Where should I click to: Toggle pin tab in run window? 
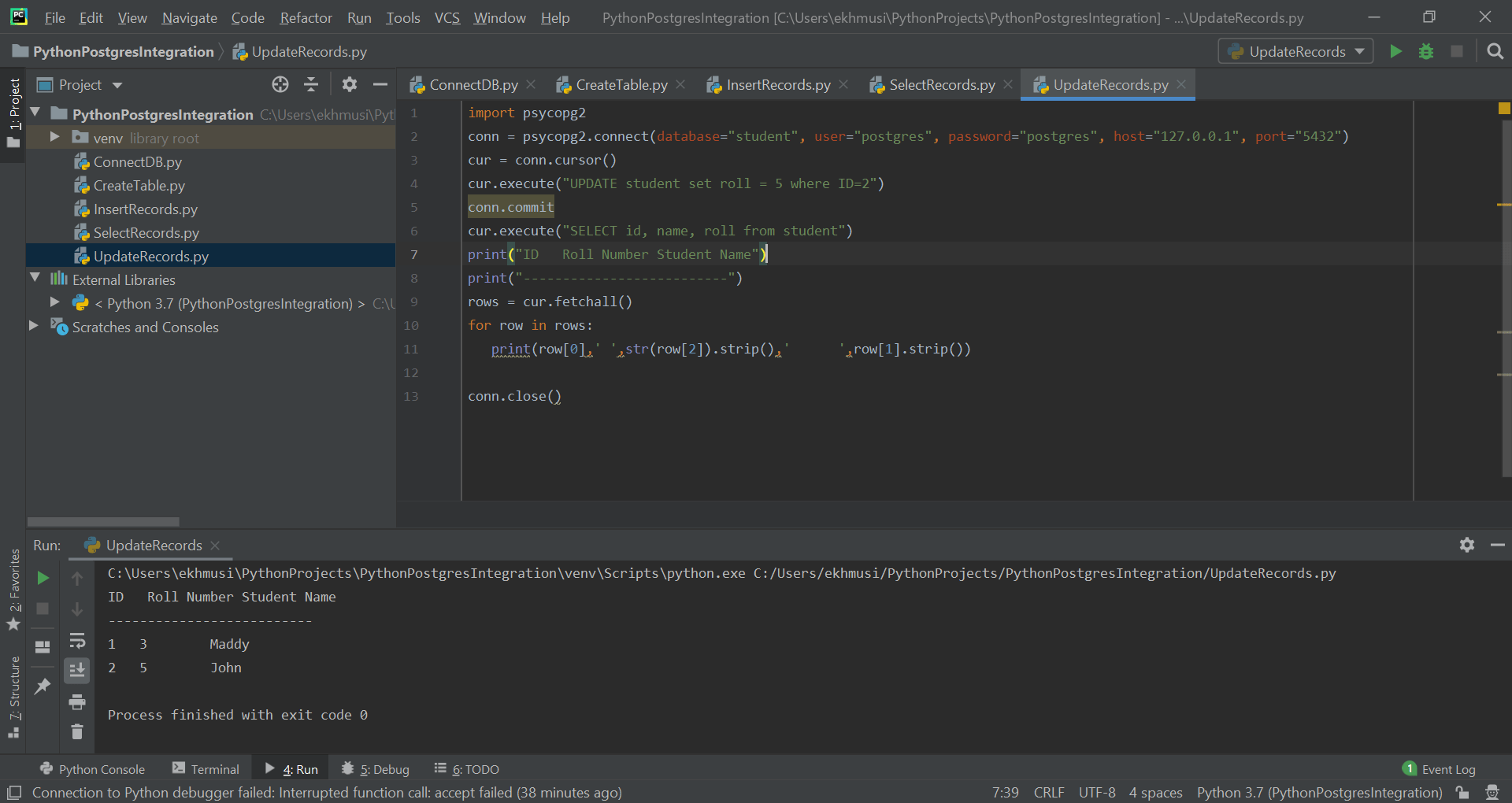point(43,686)
